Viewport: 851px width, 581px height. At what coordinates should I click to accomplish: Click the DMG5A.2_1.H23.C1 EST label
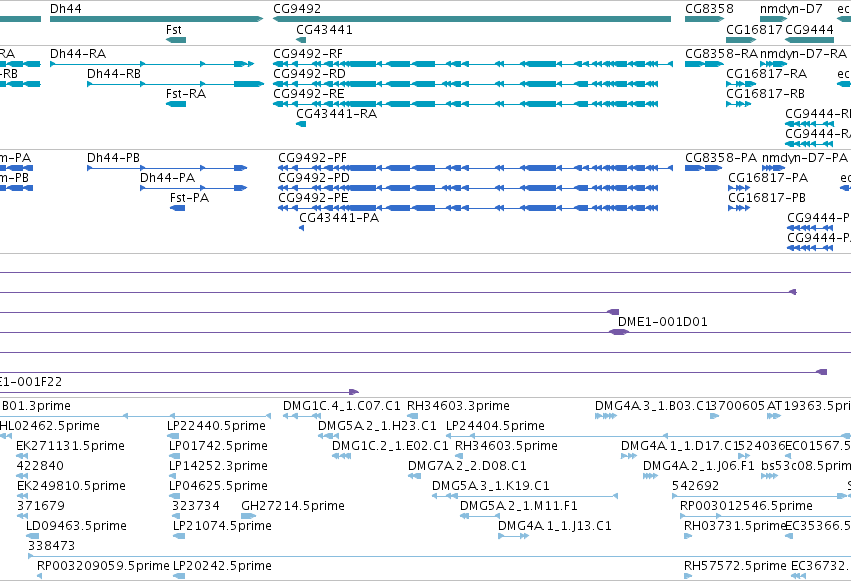point(377,426)
